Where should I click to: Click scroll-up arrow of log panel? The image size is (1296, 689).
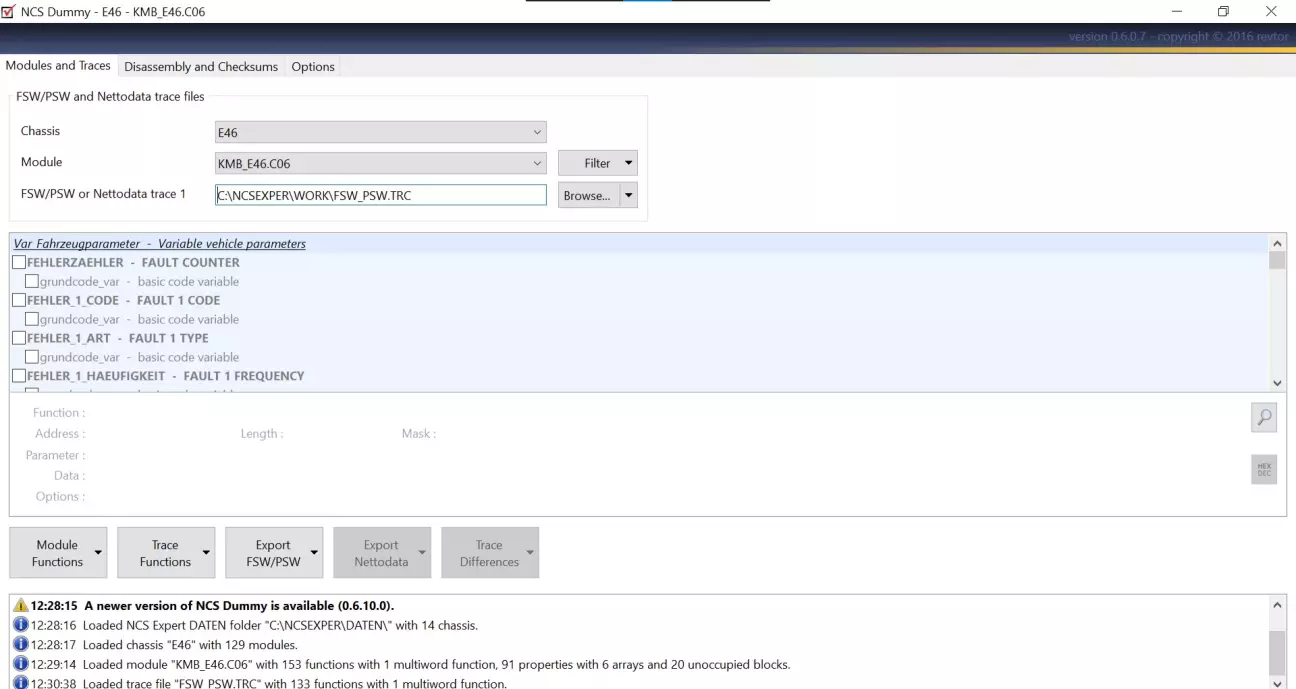point(1277,605)
